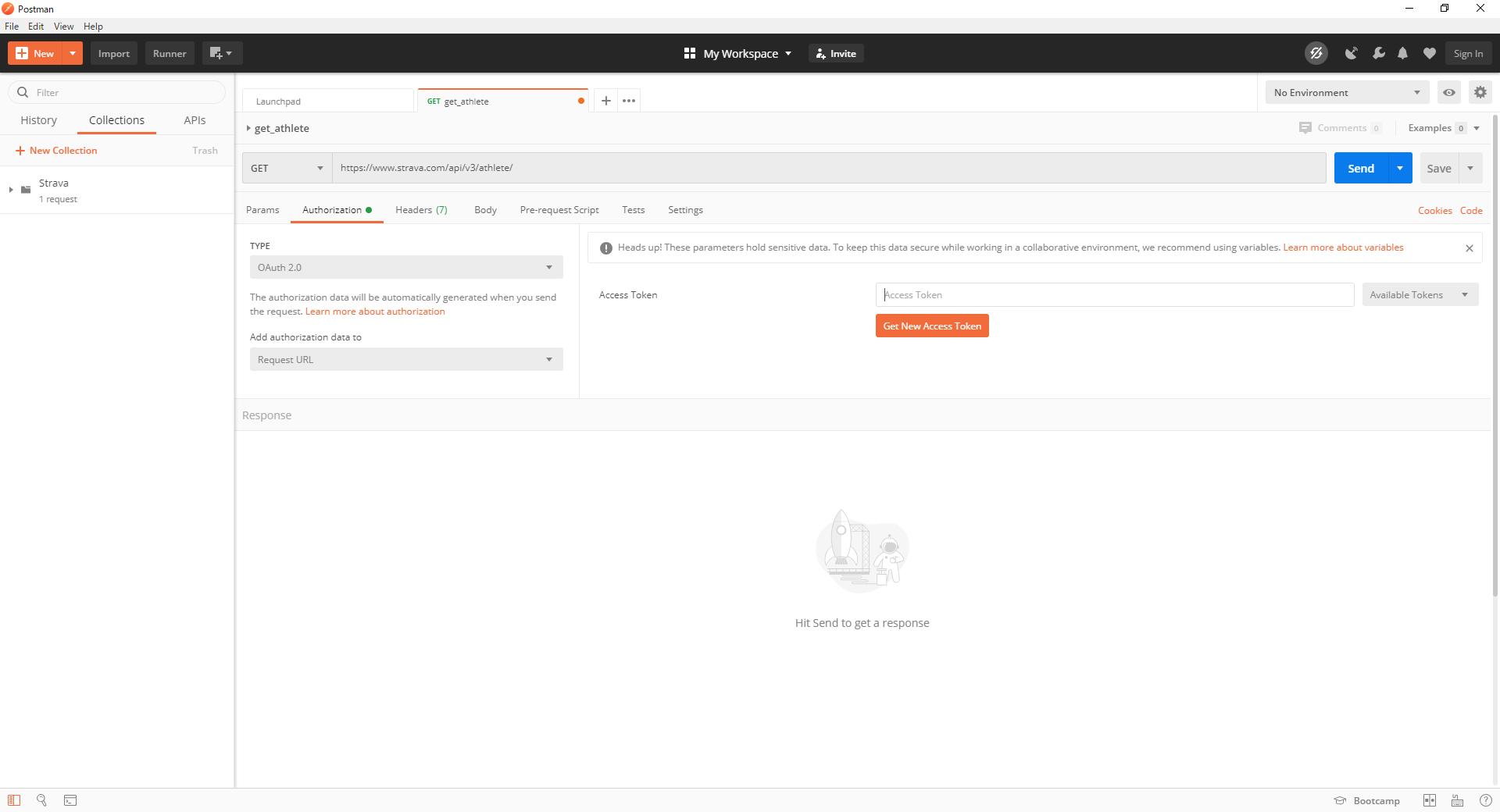Viewport: 1500px width, 812px height.
Task: Click the My Workspace grid icon
Action: click(690, 53)
